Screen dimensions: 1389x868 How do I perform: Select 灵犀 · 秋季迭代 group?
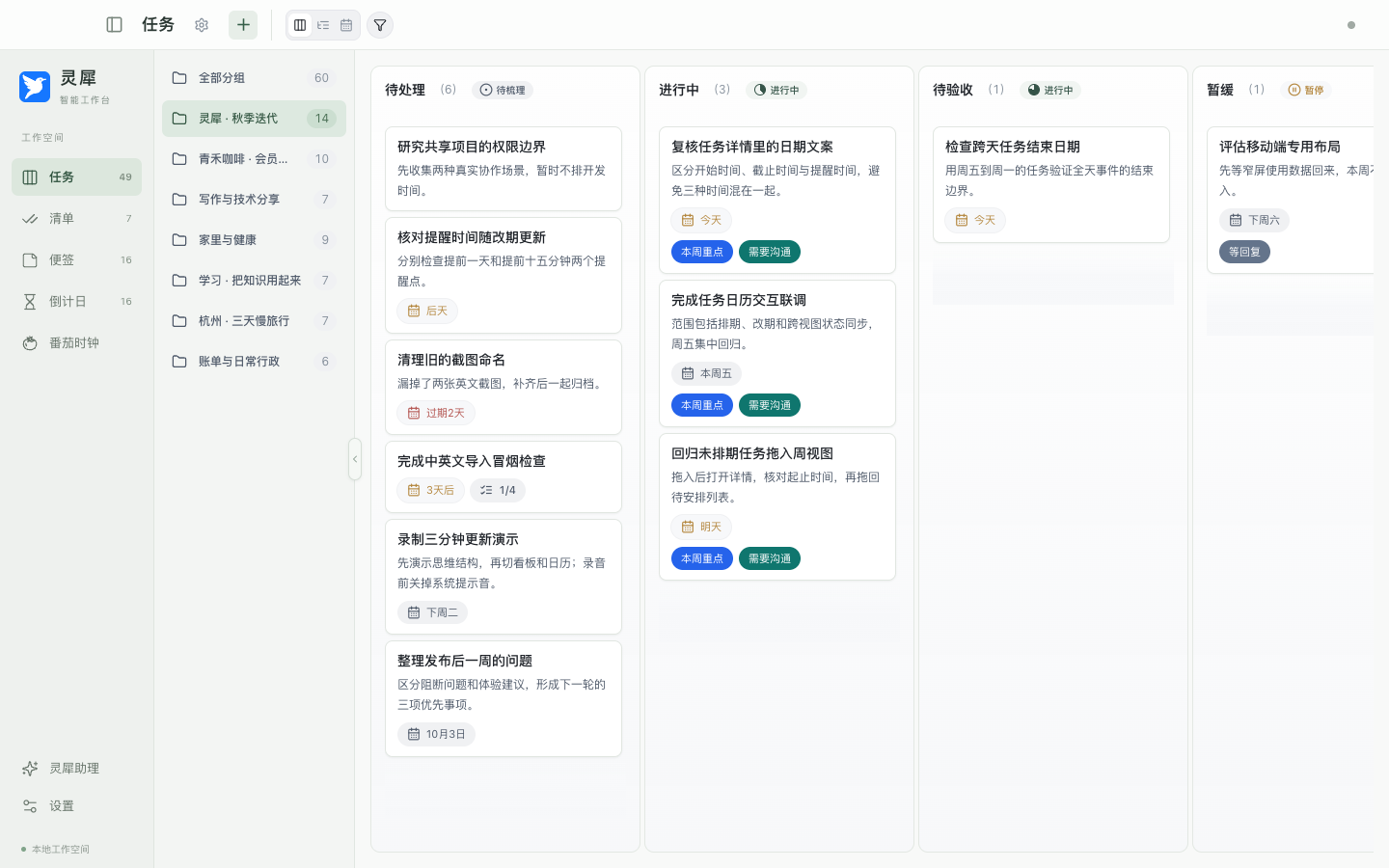(x=254, y=118)
